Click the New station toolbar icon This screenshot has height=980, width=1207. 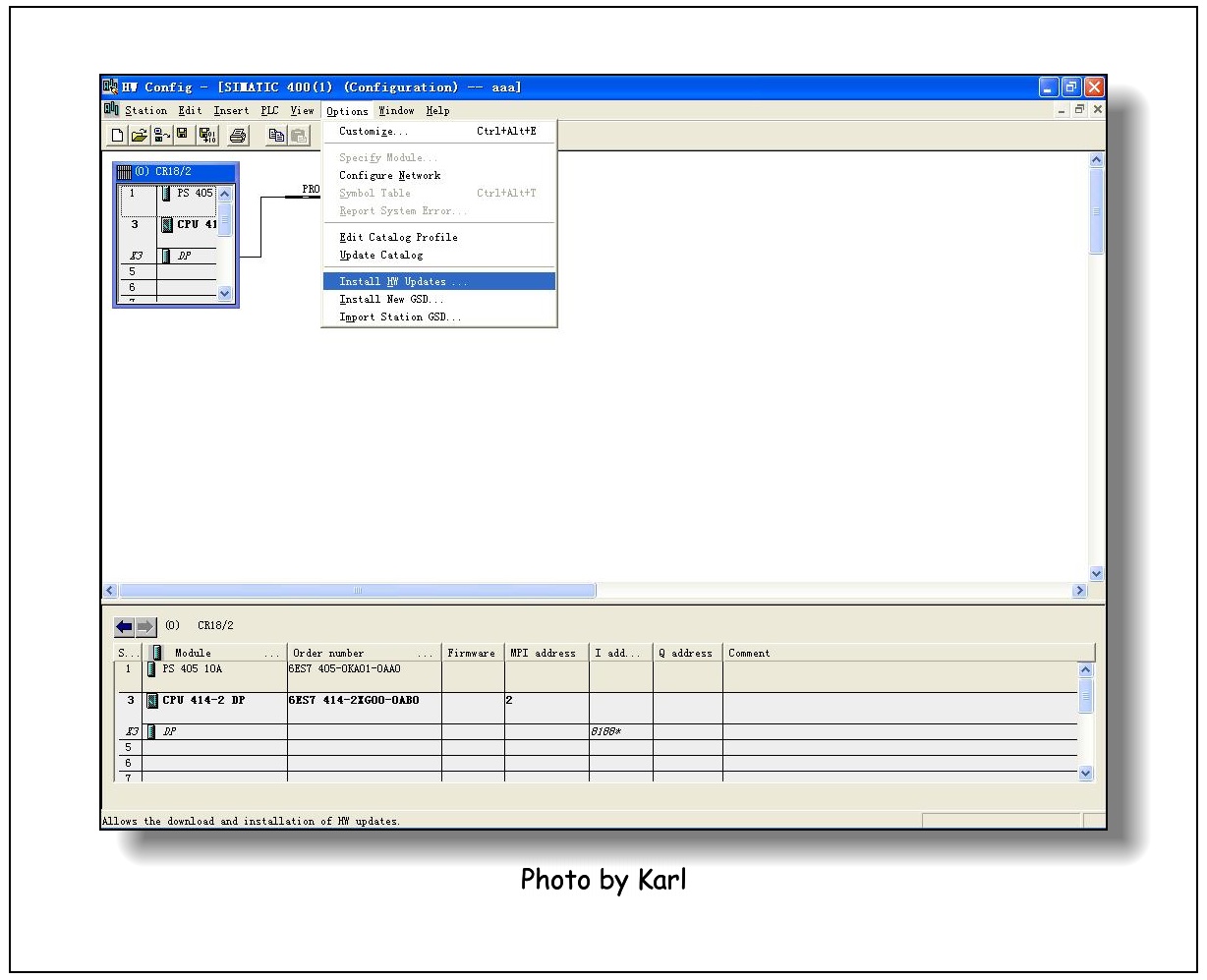(117, 137)
